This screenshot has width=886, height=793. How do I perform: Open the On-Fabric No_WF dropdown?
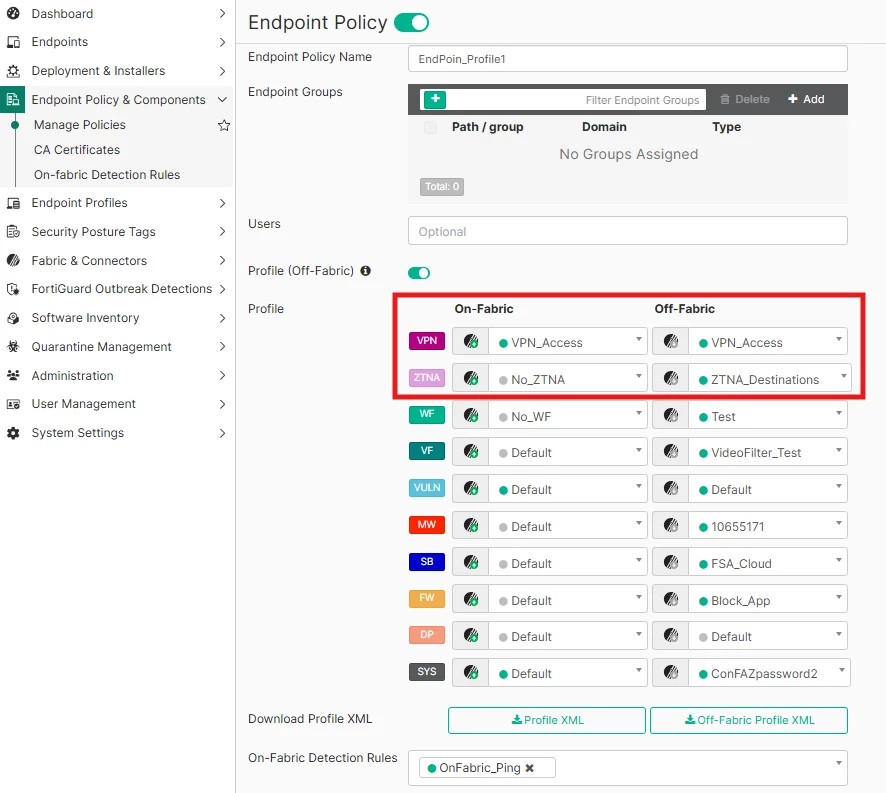pos(568,415)
